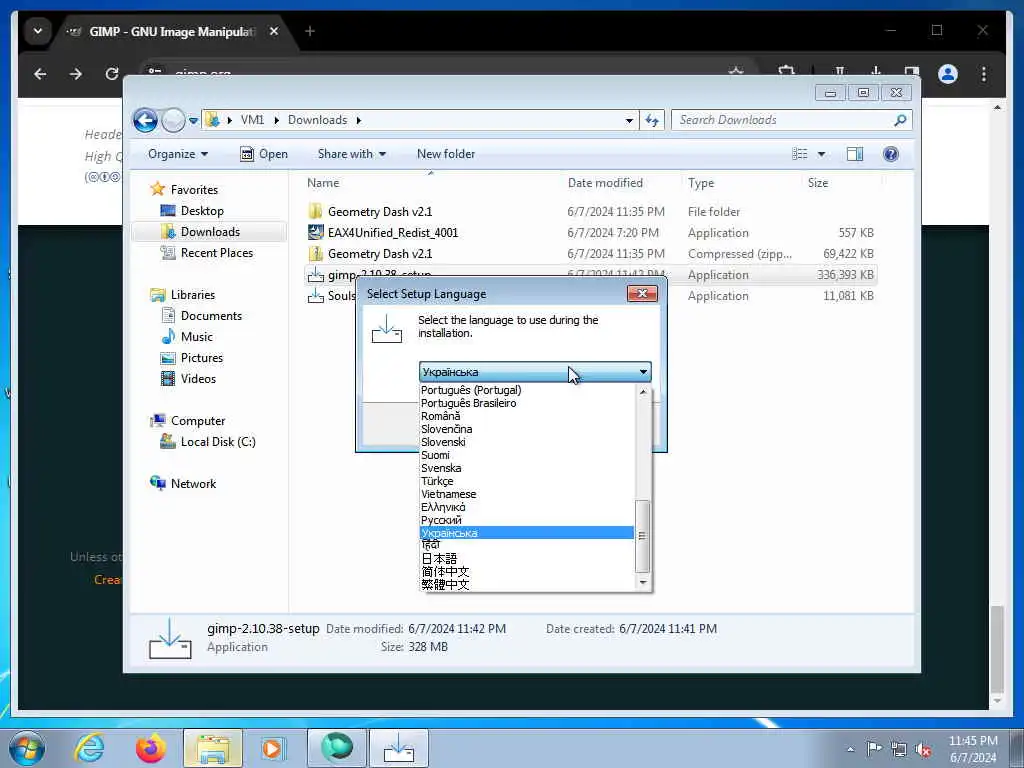Show hidden system tray icons
This screenshot has height=768, width=1024.
tap(850, 749)
